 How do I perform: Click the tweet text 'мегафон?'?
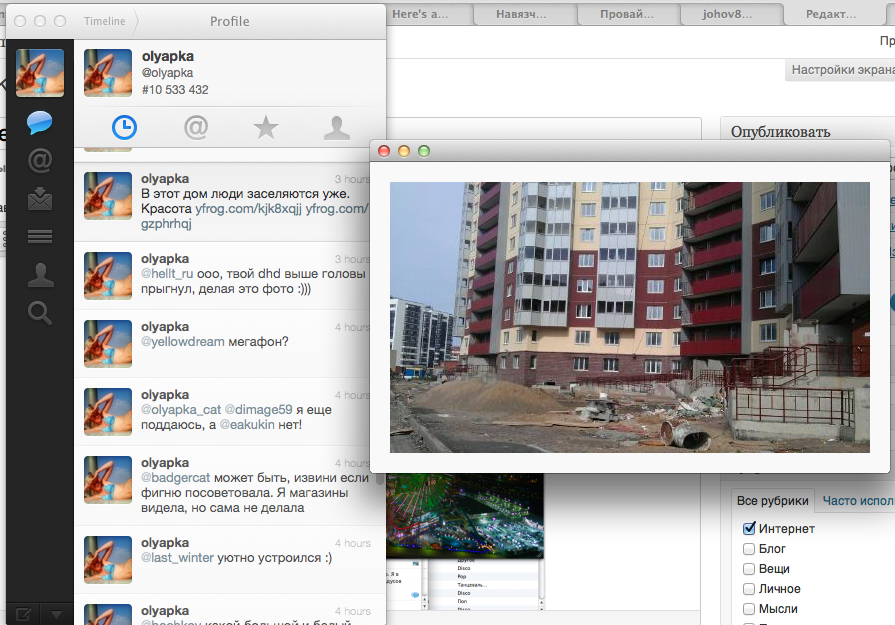[x=258, y=342]
